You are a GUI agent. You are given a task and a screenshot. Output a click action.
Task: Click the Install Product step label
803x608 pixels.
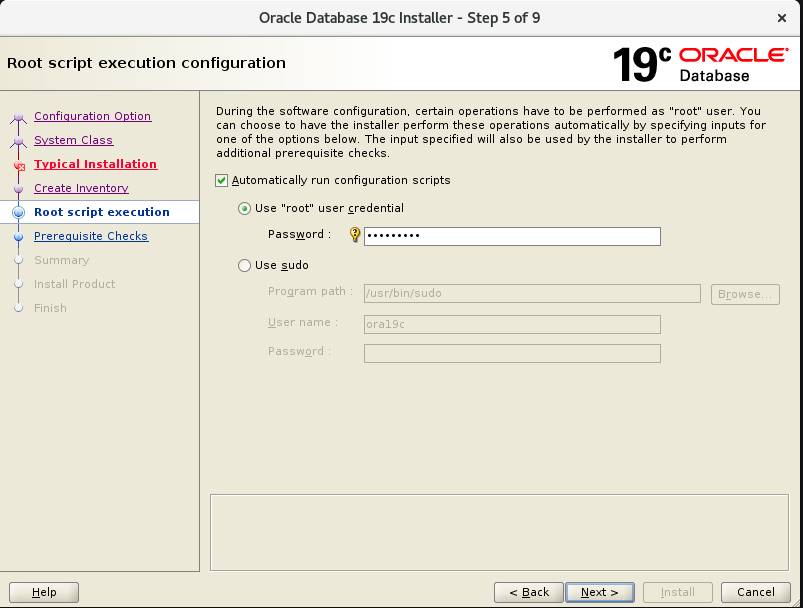(74, 284)
